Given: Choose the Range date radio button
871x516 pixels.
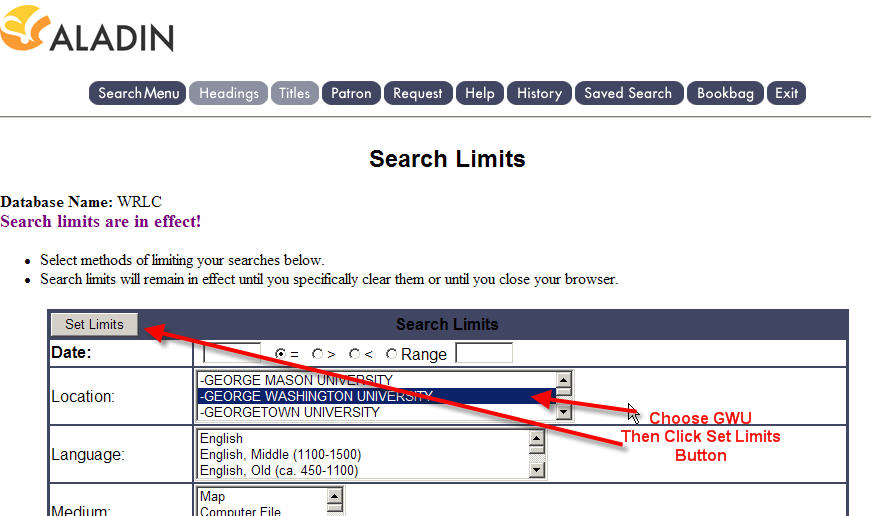Looking at the screenshot, I should [391, 354].
